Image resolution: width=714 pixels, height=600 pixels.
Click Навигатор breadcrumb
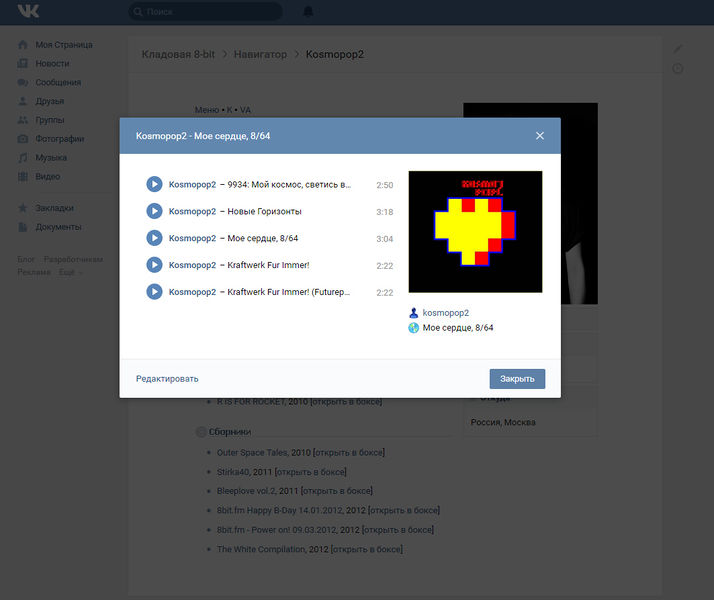pyautogui.click(x=260, y=54)
